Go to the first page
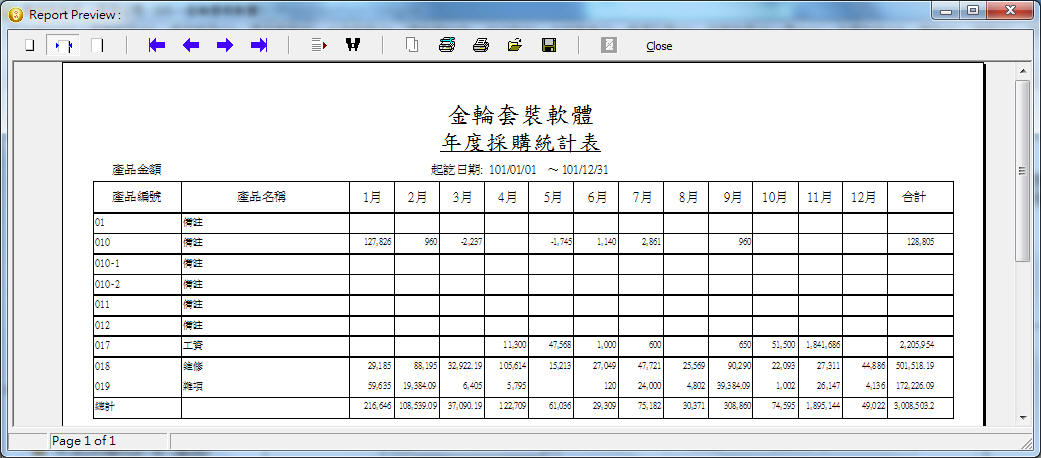Image resolution: width=1041 pixels, height=458 pixels. [157, 45]
